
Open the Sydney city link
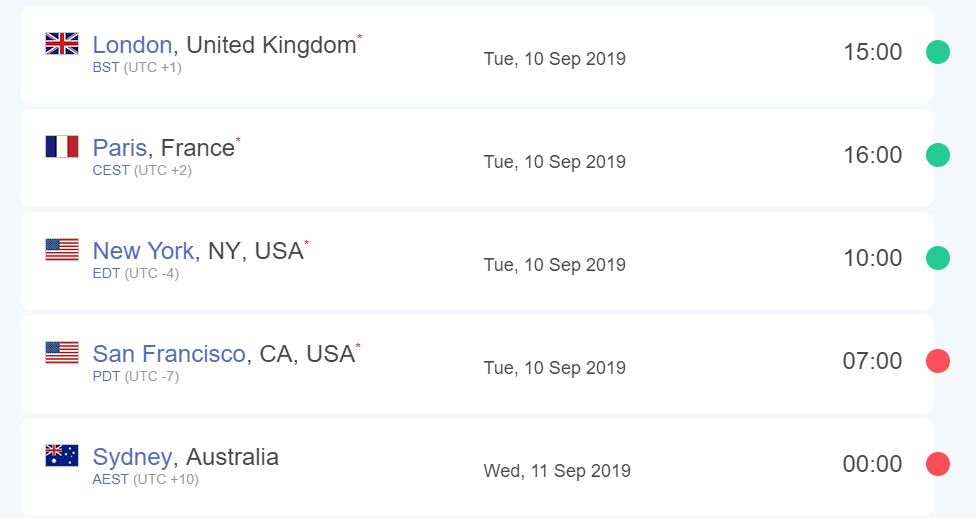[132, 458]
